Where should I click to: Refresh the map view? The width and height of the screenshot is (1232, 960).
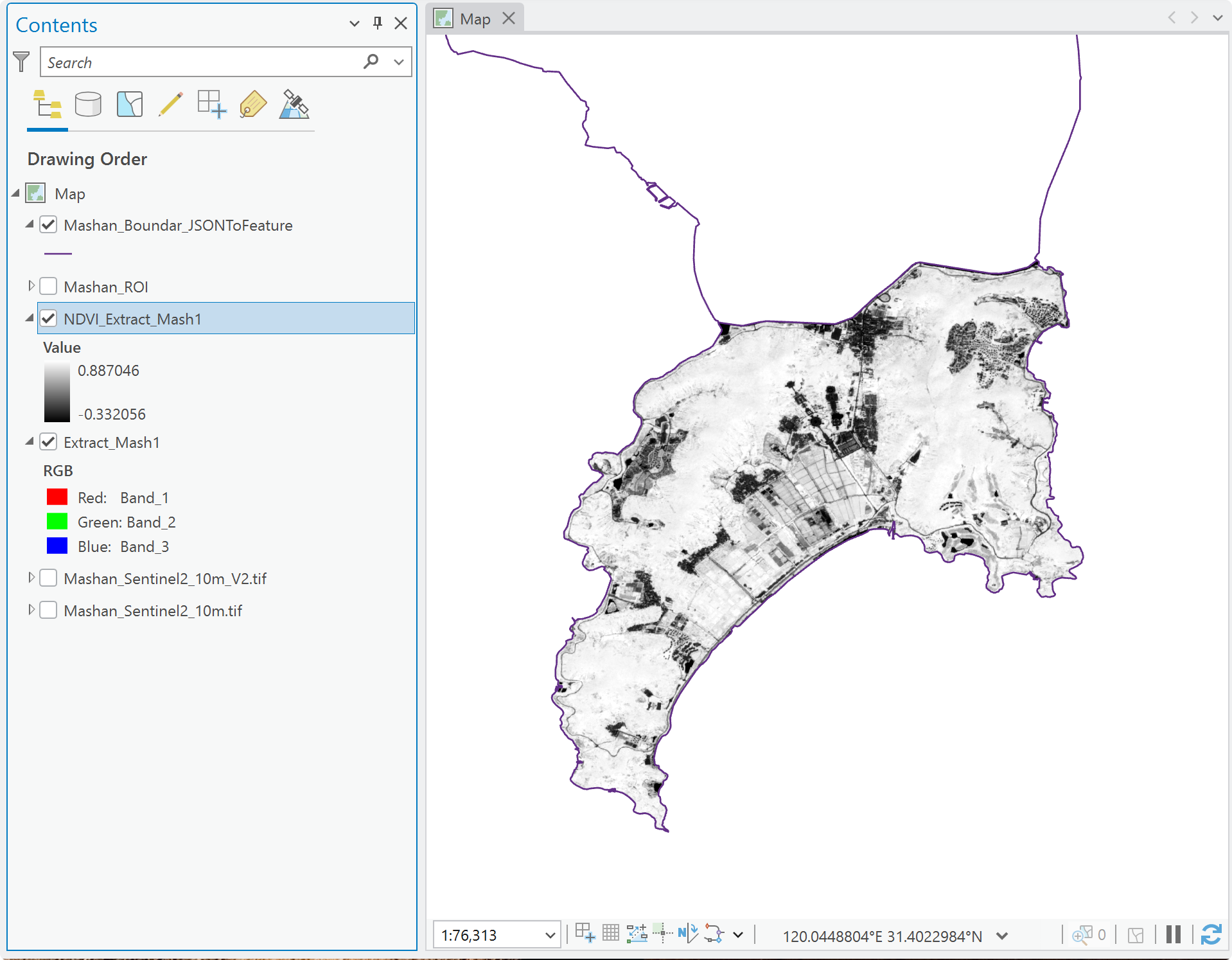tap(1211, 934)
